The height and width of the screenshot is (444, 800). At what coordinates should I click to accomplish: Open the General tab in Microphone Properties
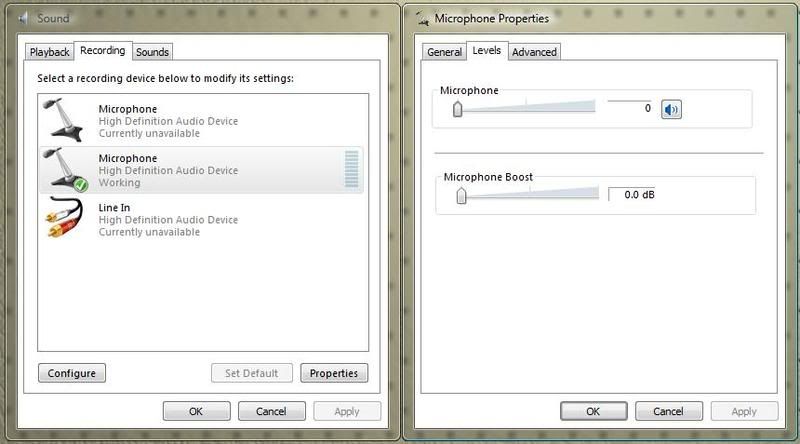pyautogui.click(x=444, y=52)
